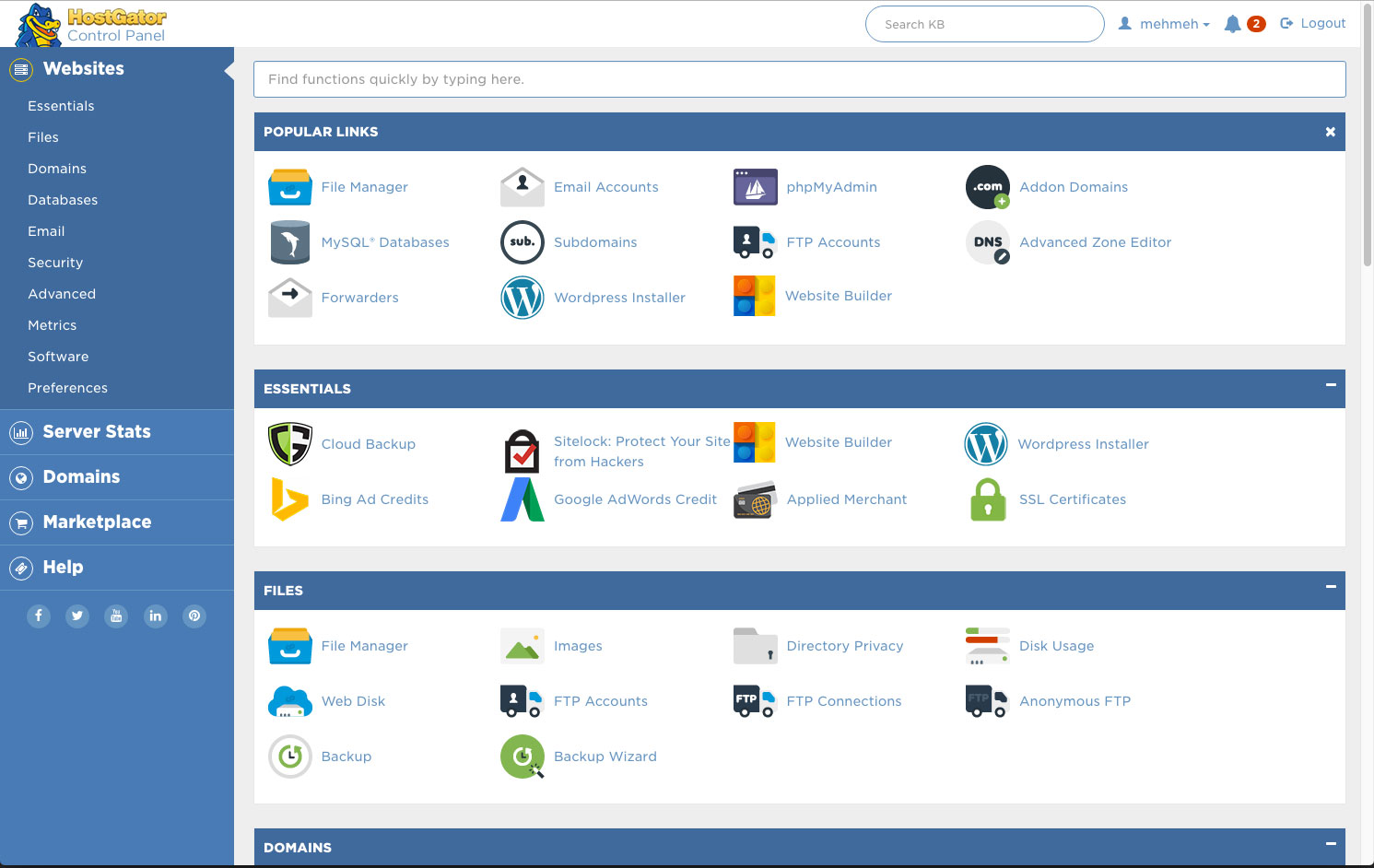This screenshot has height=868, width=1374.
Task: Click the Backup clock icon
Action: 290,757
